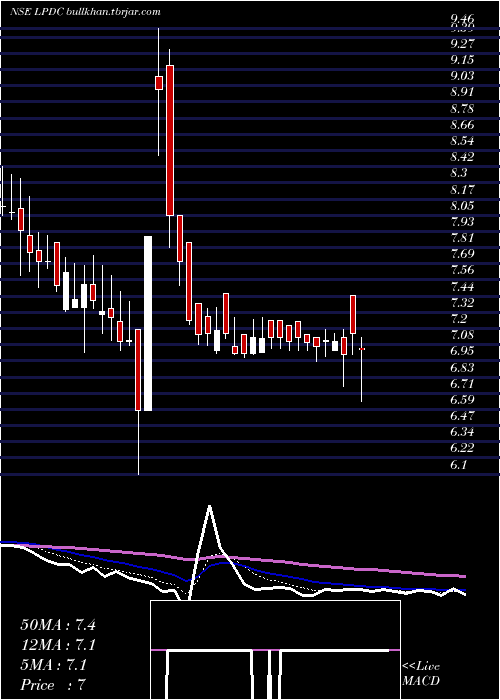Select the 8.05 price axis label

coord(462,206)
